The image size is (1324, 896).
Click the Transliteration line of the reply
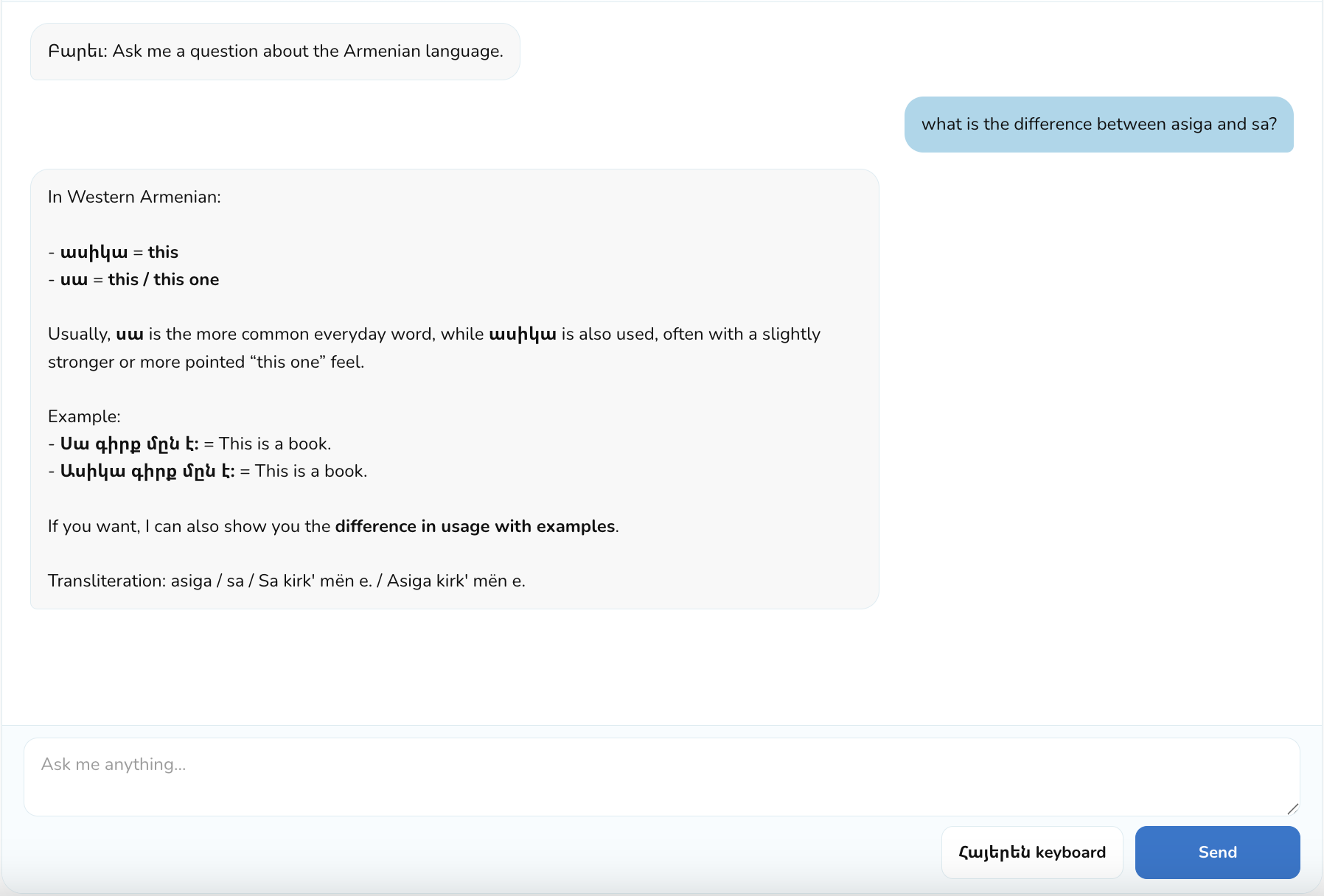pyautogui.click(x=287, y=581)
